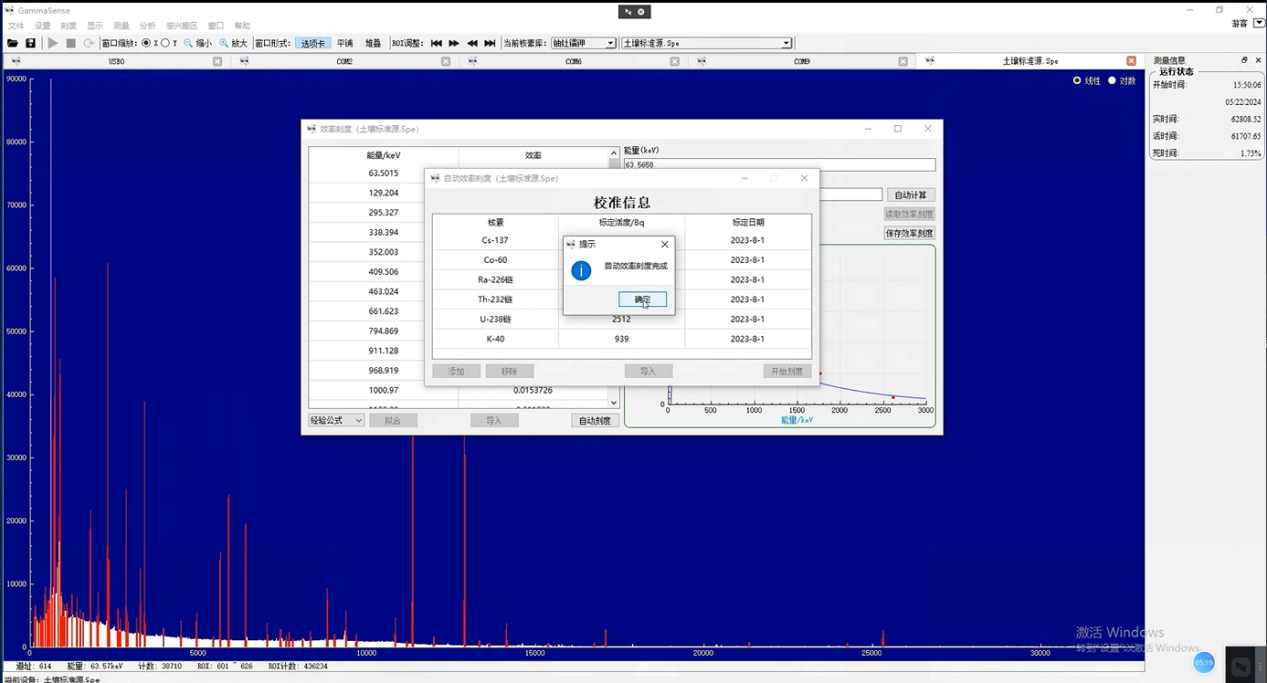Switch to the COM2 tab
The width and height of the screenshot is (1267, 683).
point(344,61)
